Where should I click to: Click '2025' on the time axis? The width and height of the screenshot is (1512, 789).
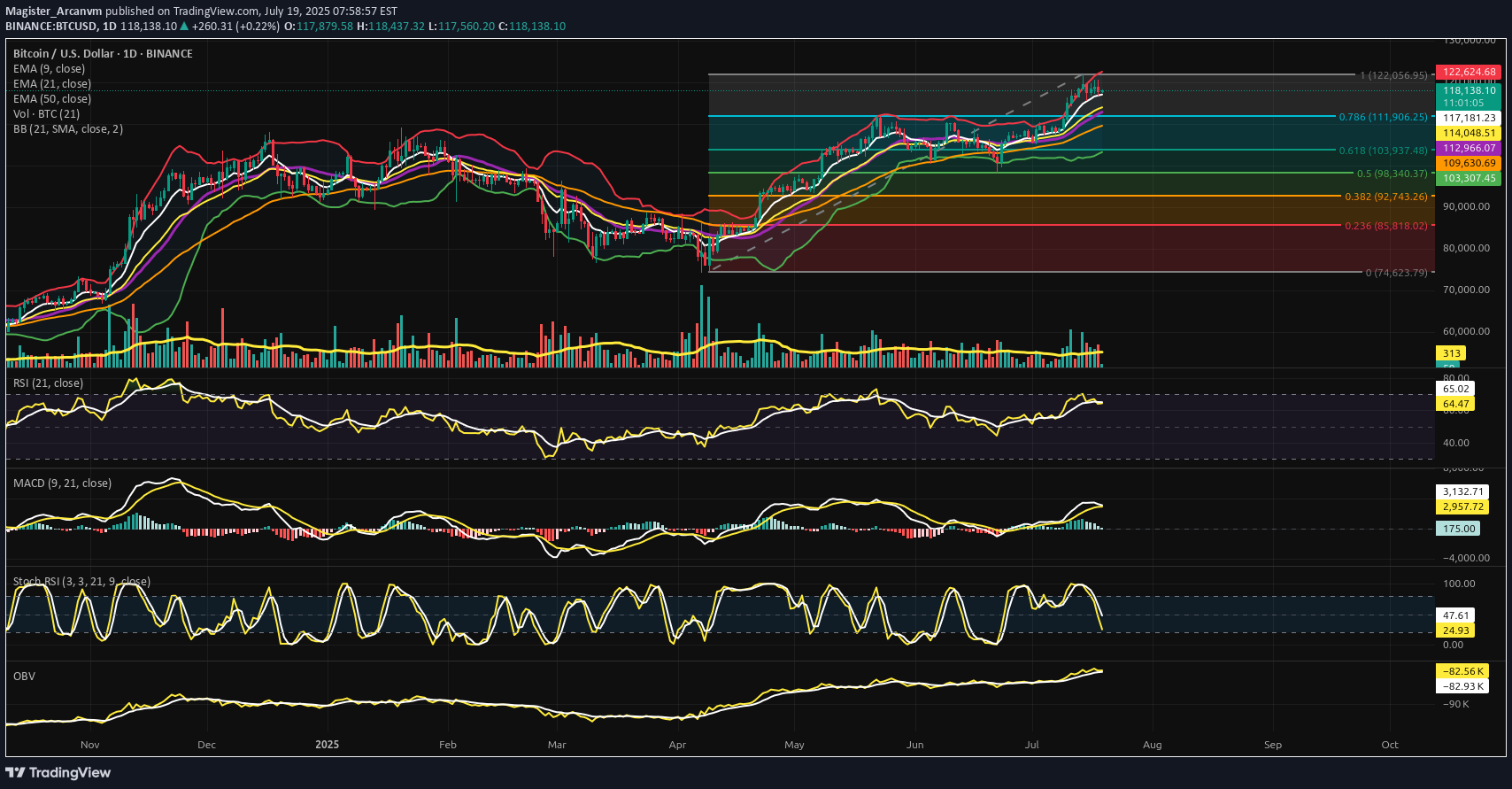(328, 745)
